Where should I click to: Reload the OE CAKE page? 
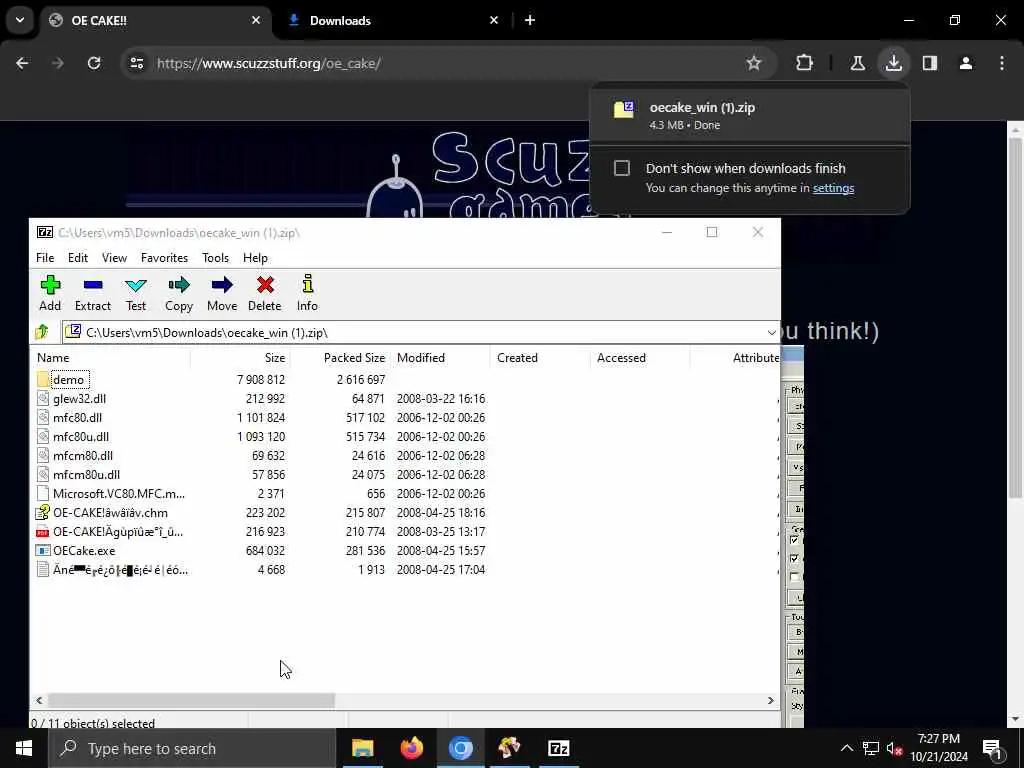click(94, 63)
